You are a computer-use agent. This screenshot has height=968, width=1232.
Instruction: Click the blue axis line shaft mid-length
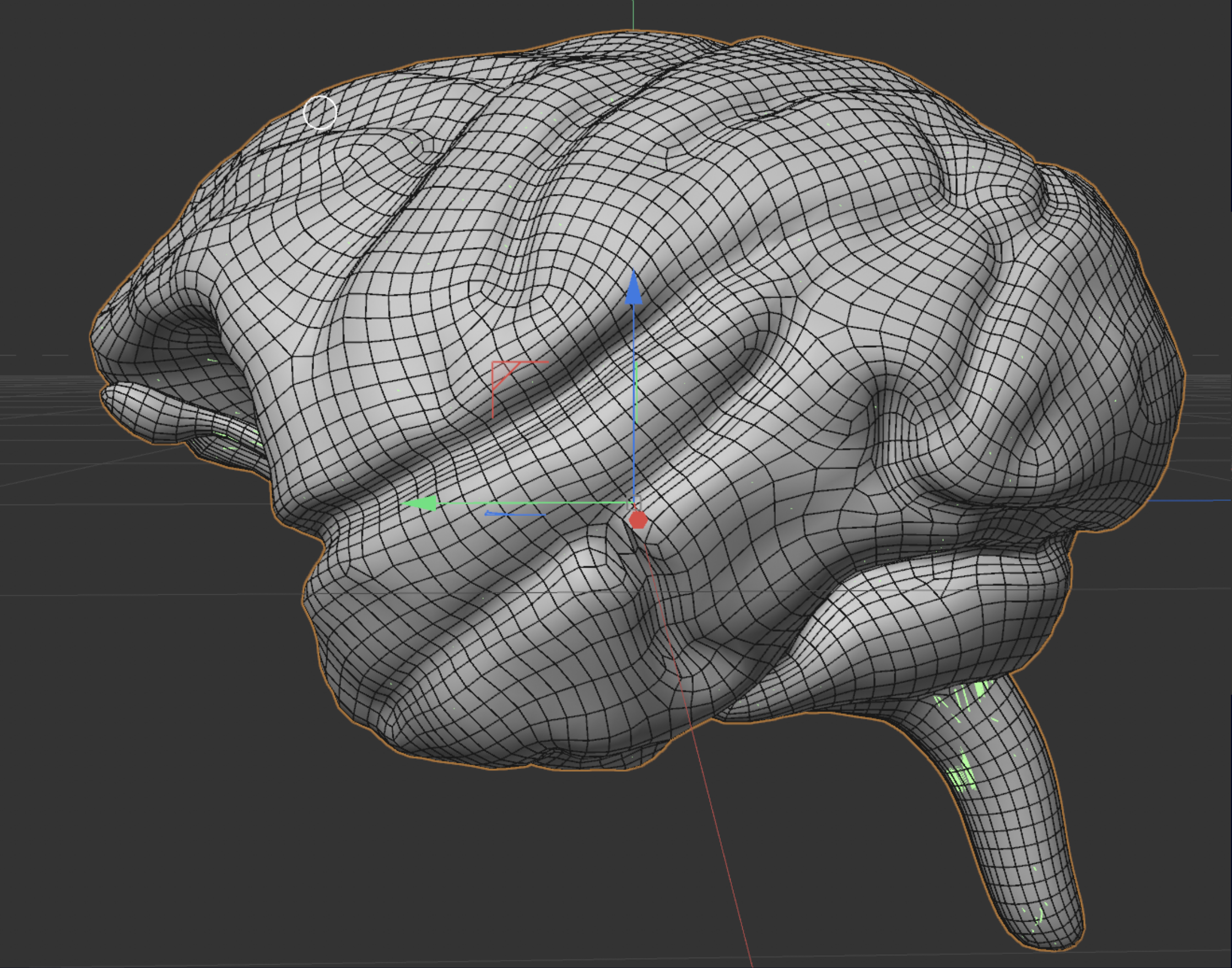(633, 402)
